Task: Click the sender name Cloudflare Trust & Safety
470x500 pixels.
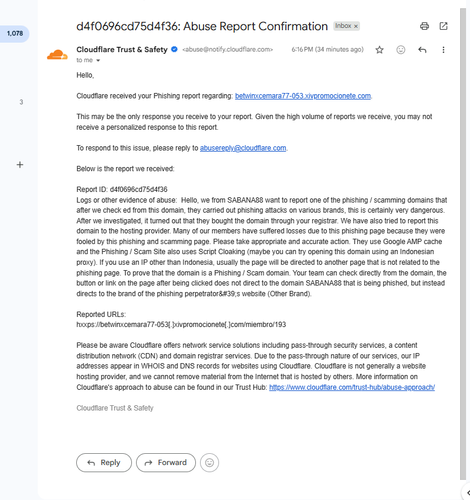Action: point(122,49)
